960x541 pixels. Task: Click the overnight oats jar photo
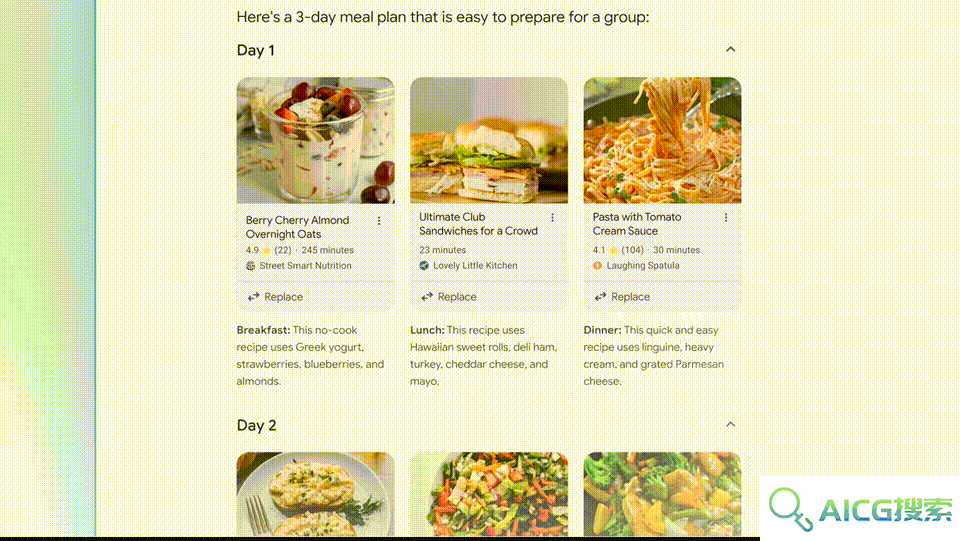[x=316, y=140]
